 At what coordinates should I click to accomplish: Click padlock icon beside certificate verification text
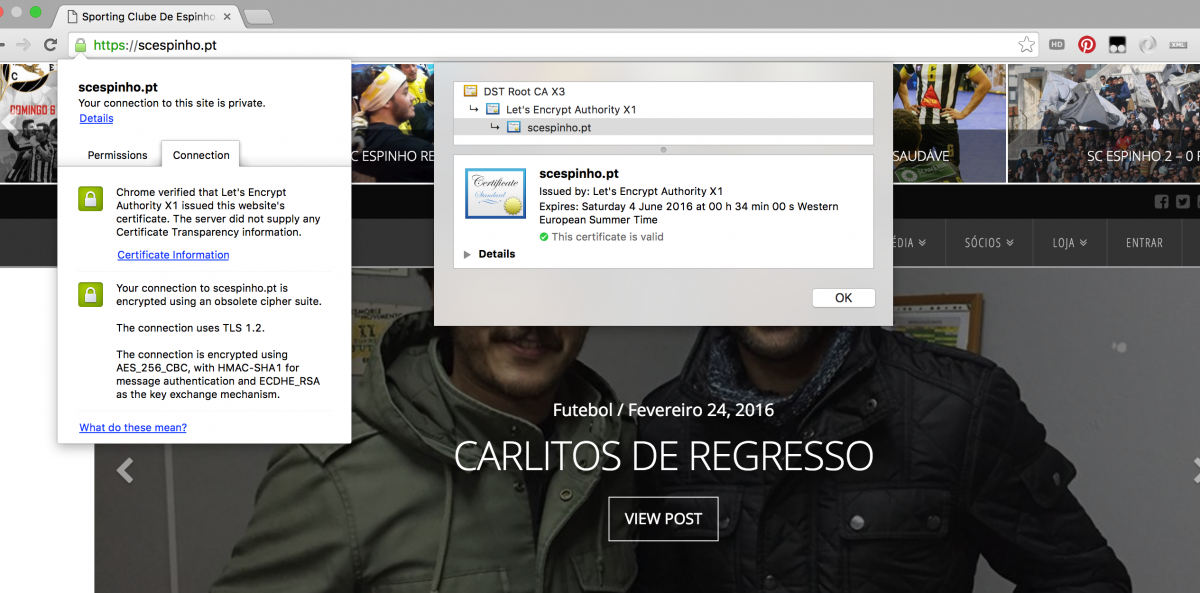tap(91, 198)
